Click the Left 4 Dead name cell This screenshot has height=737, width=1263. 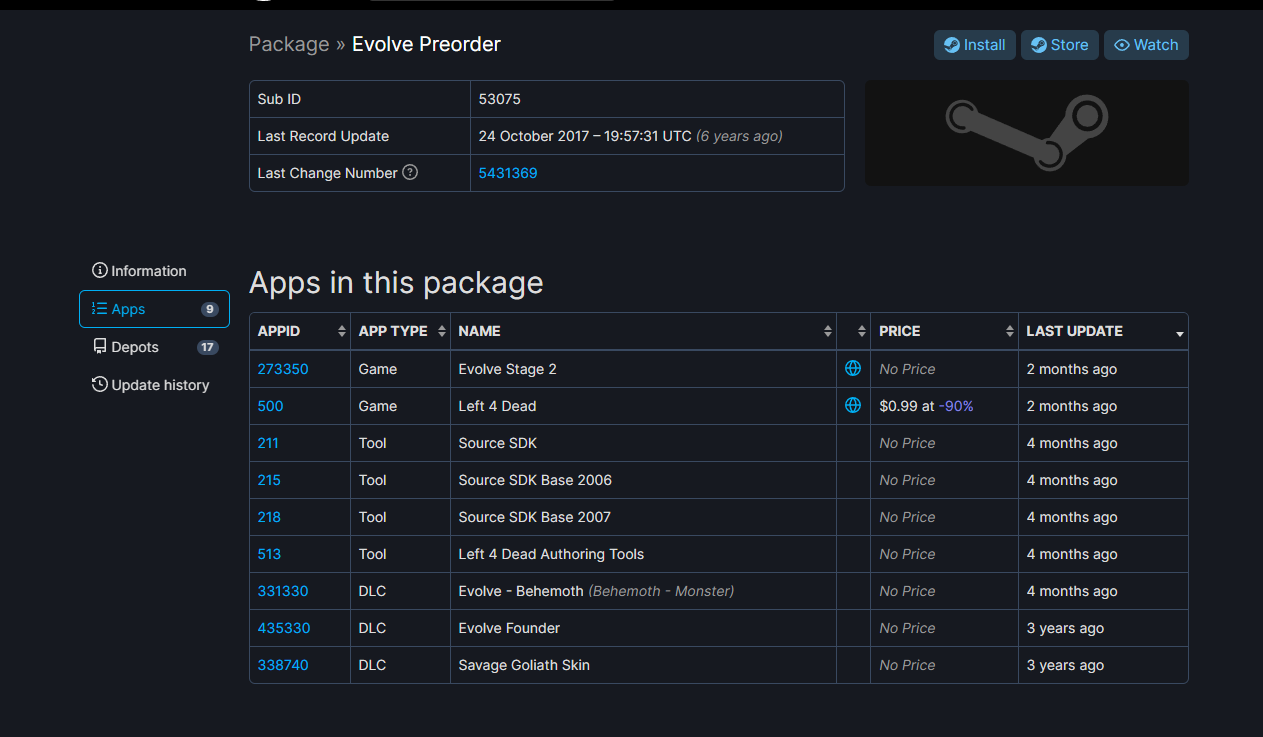[x=643, y=406]
